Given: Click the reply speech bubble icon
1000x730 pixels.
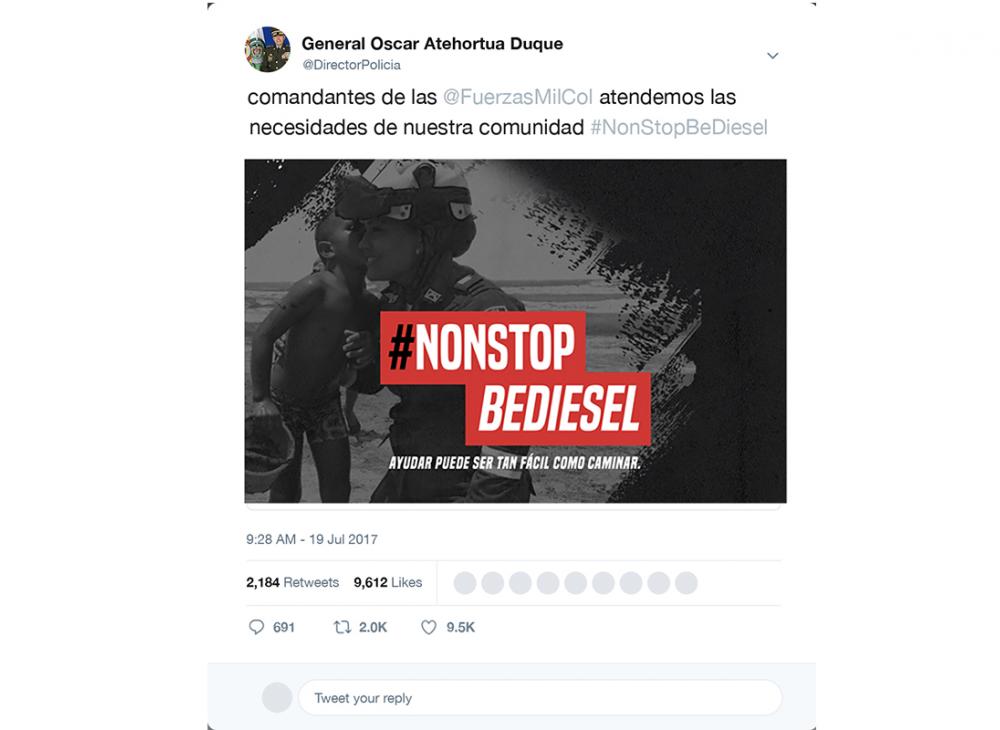Looking at the screenshot, I should (256, 627).
